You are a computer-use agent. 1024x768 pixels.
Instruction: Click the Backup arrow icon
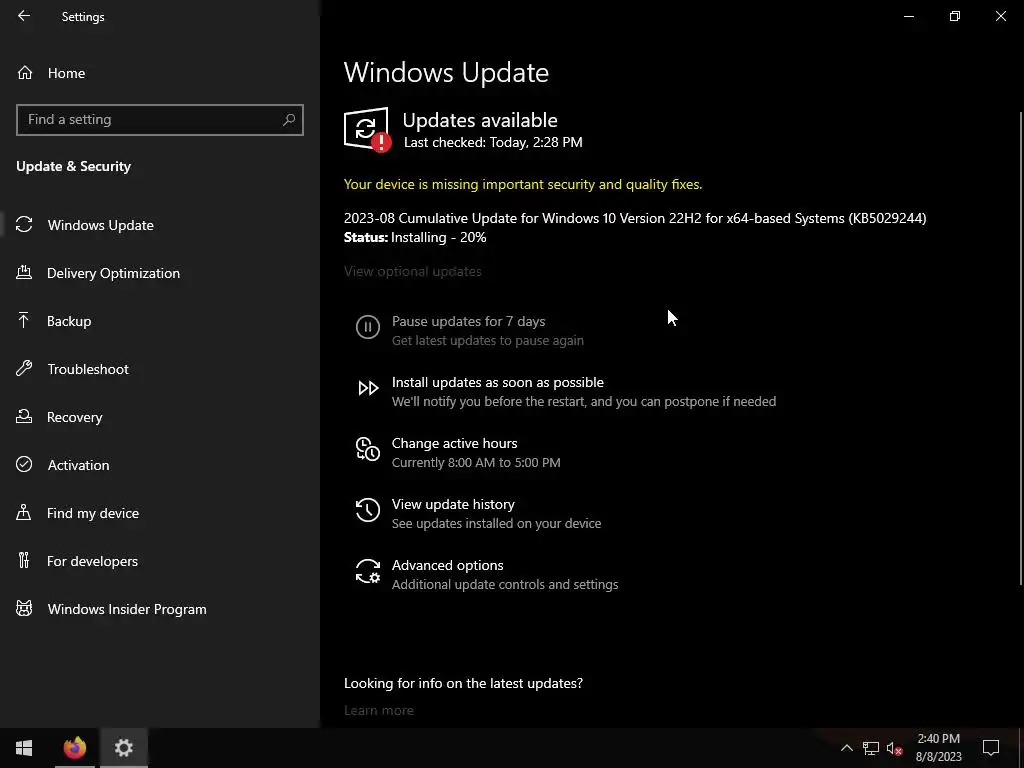pos(24,320)
